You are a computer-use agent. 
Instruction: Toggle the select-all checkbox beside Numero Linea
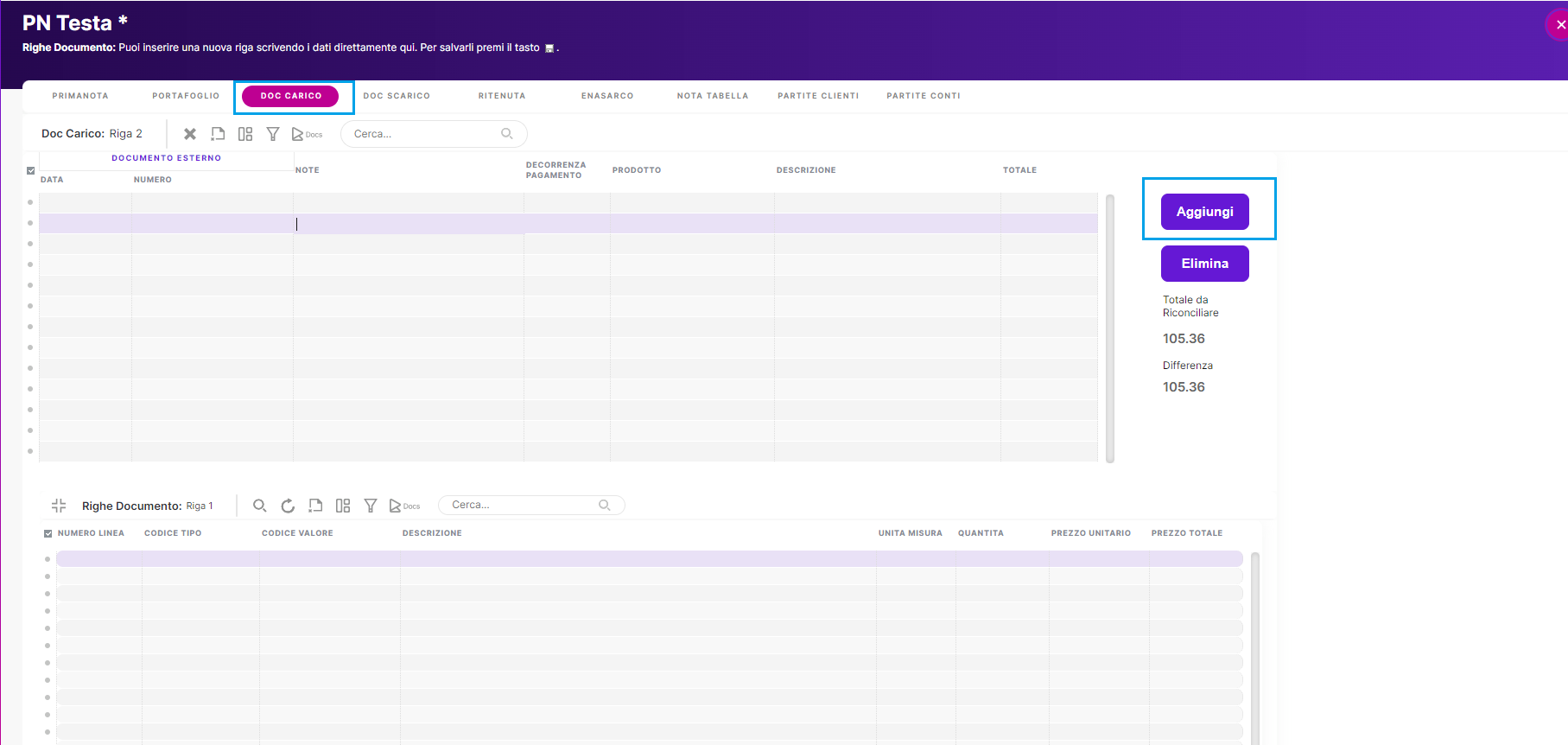(48, 534)
